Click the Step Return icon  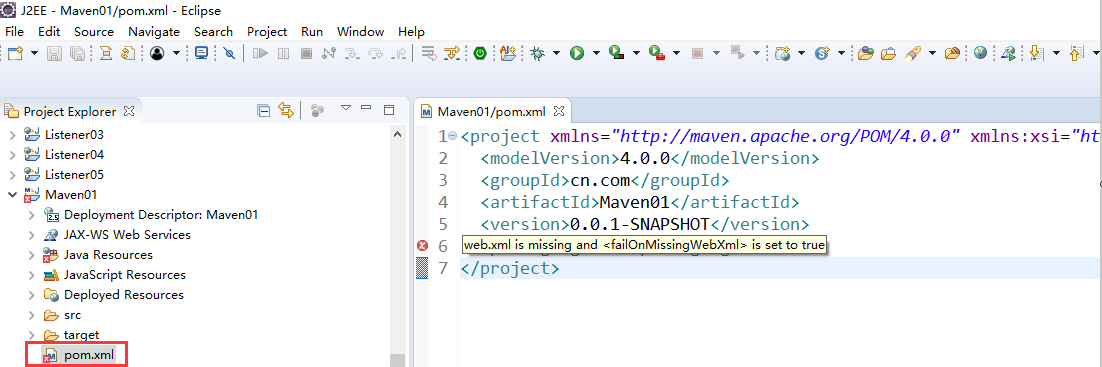pyautogui.click(x=398, y=53)
